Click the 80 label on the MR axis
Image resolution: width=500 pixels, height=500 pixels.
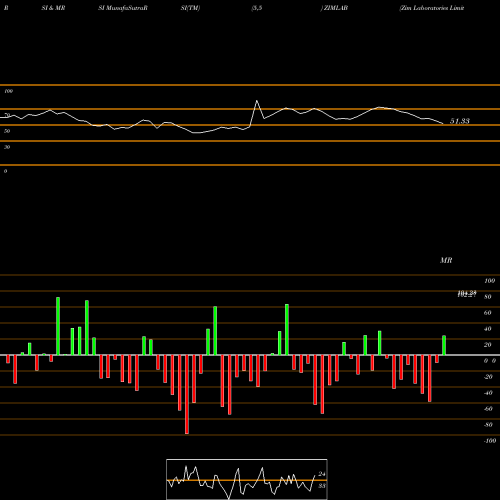coord(488,297)
